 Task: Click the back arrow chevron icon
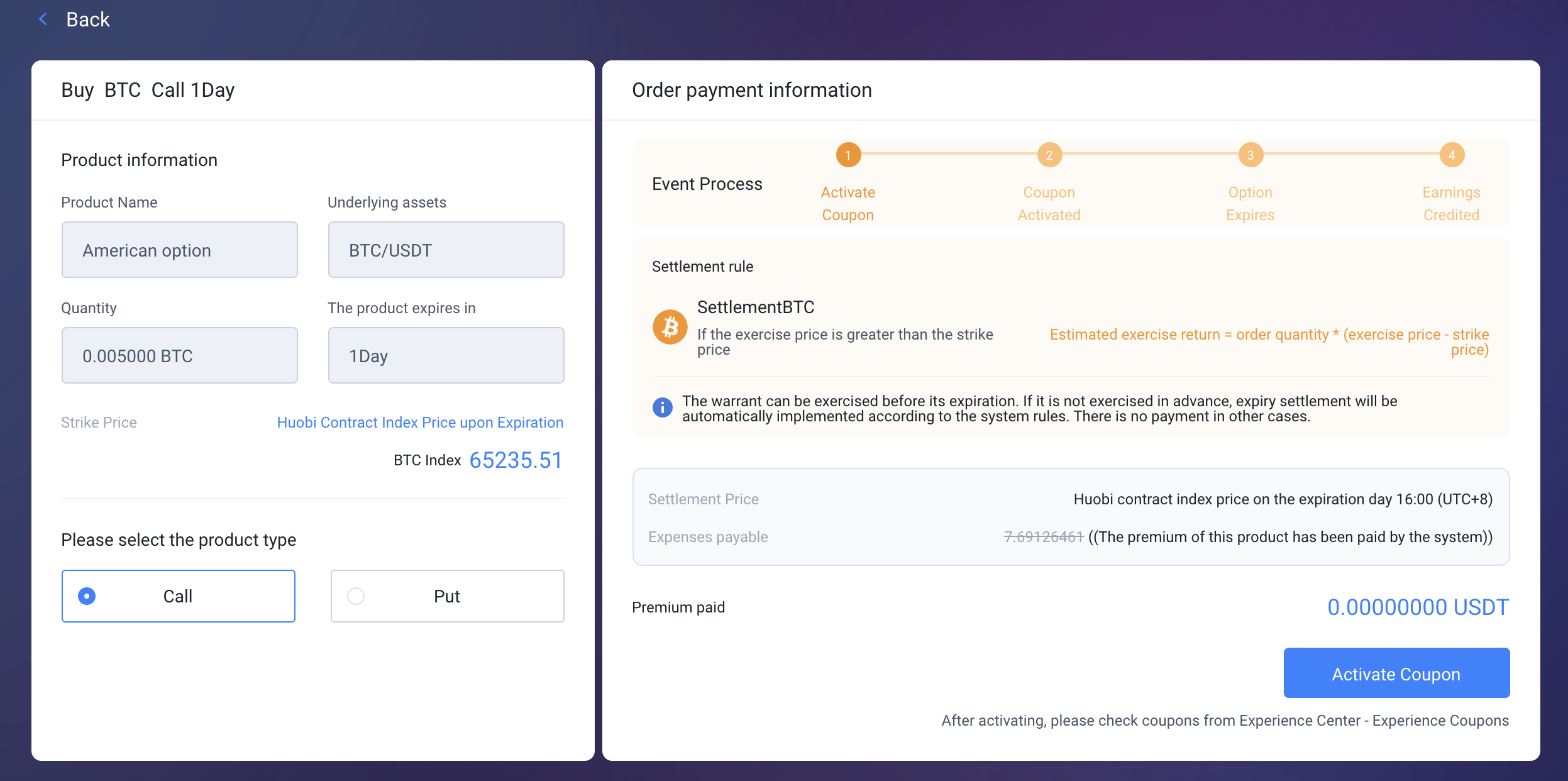click(43, 19)
